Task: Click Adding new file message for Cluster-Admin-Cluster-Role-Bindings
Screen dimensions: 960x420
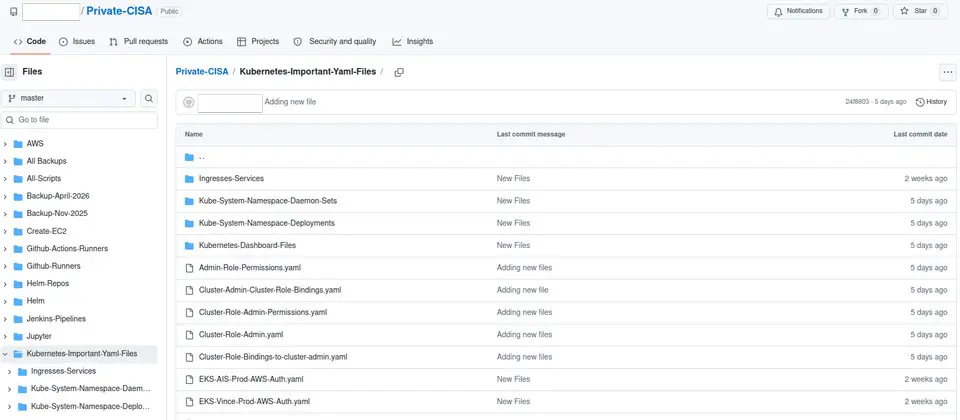Action: 522,290
